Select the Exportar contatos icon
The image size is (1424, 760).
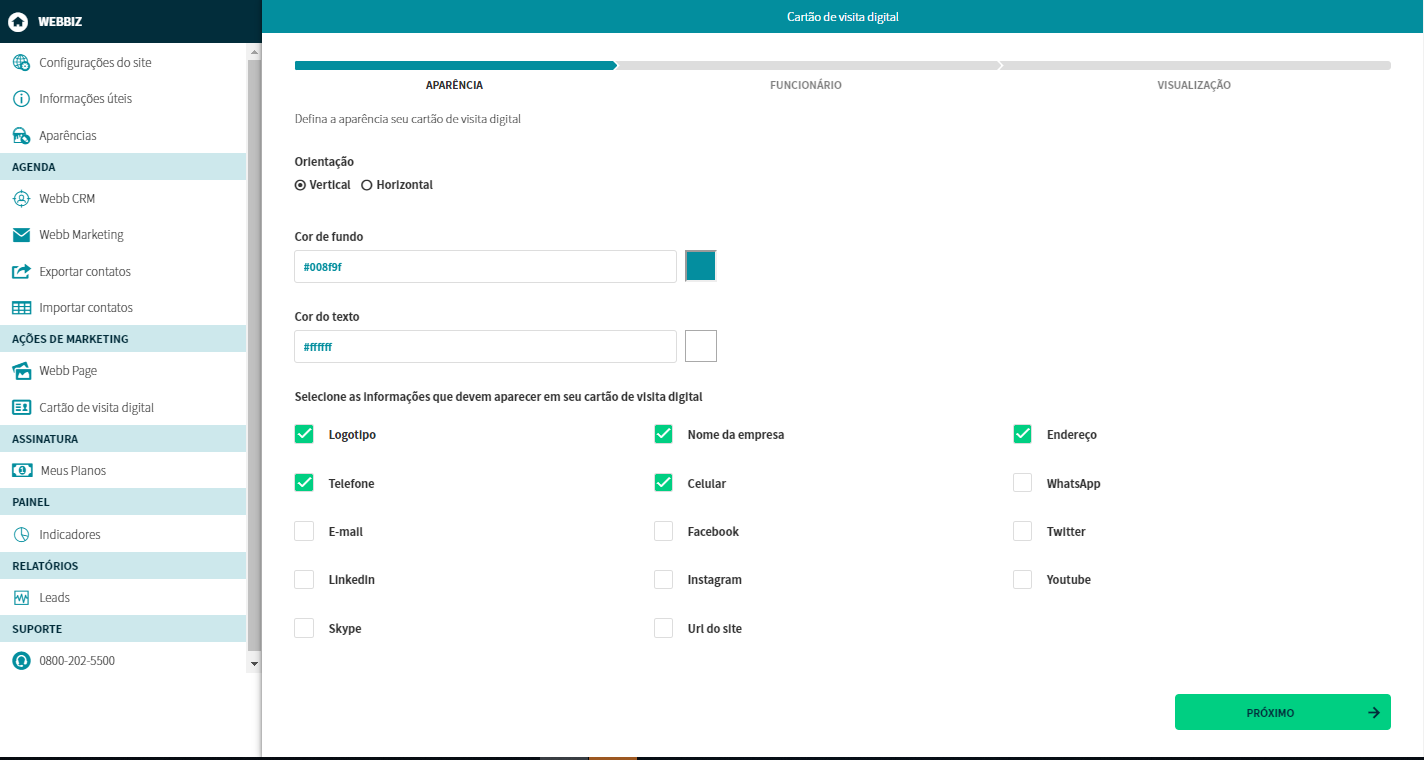coord(21,272)
